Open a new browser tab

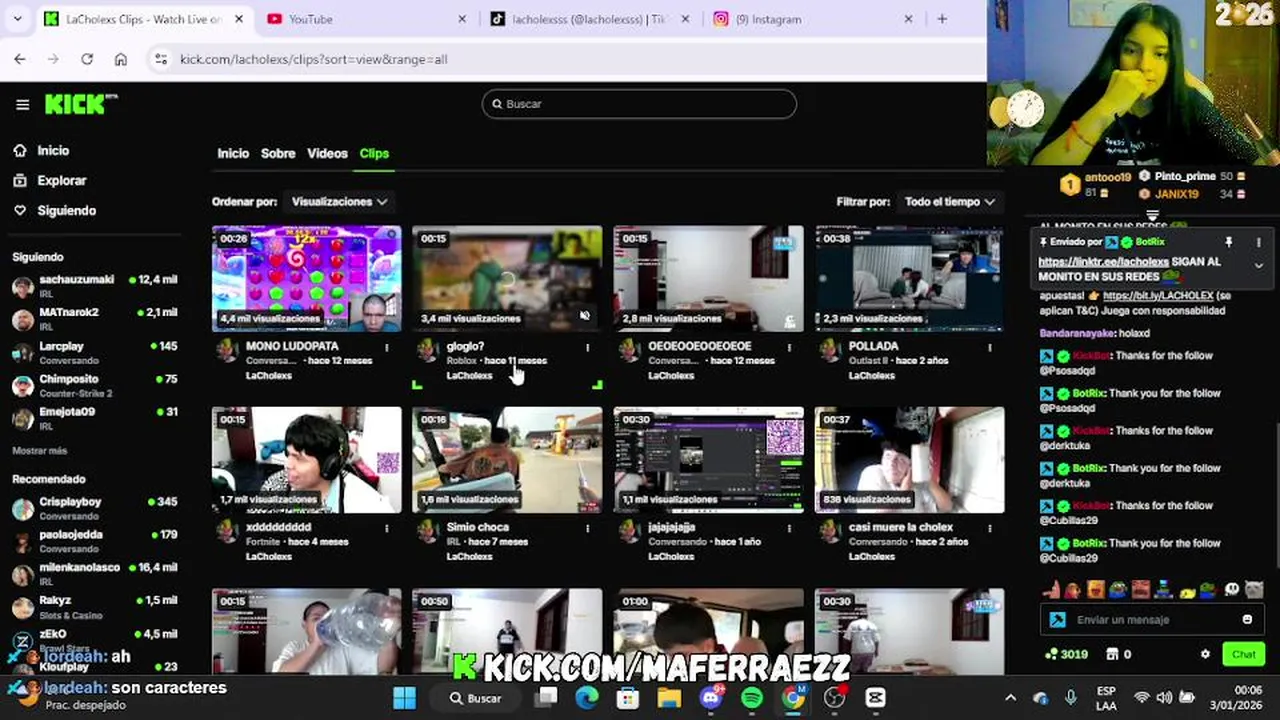(x=942, y=19)
